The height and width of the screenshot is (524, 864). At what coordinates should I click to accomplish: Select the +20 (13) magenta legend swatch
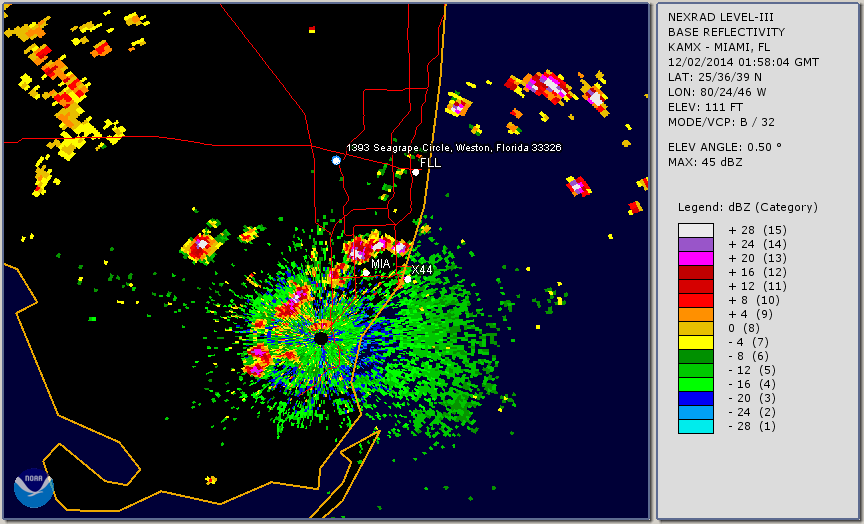coord(696,258)
